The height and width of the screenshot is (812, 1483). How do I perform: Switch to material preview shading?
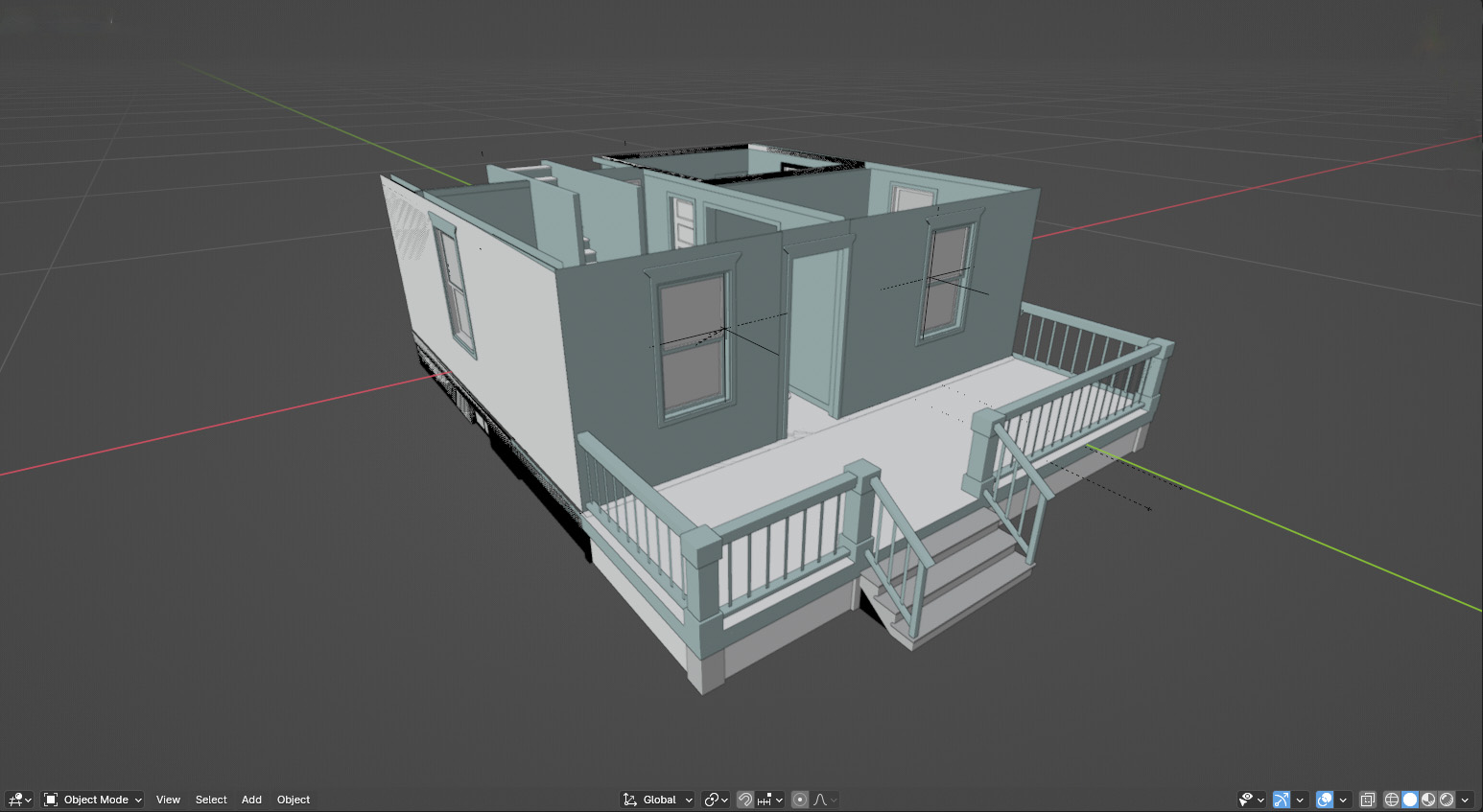(x=1428, y=800)
